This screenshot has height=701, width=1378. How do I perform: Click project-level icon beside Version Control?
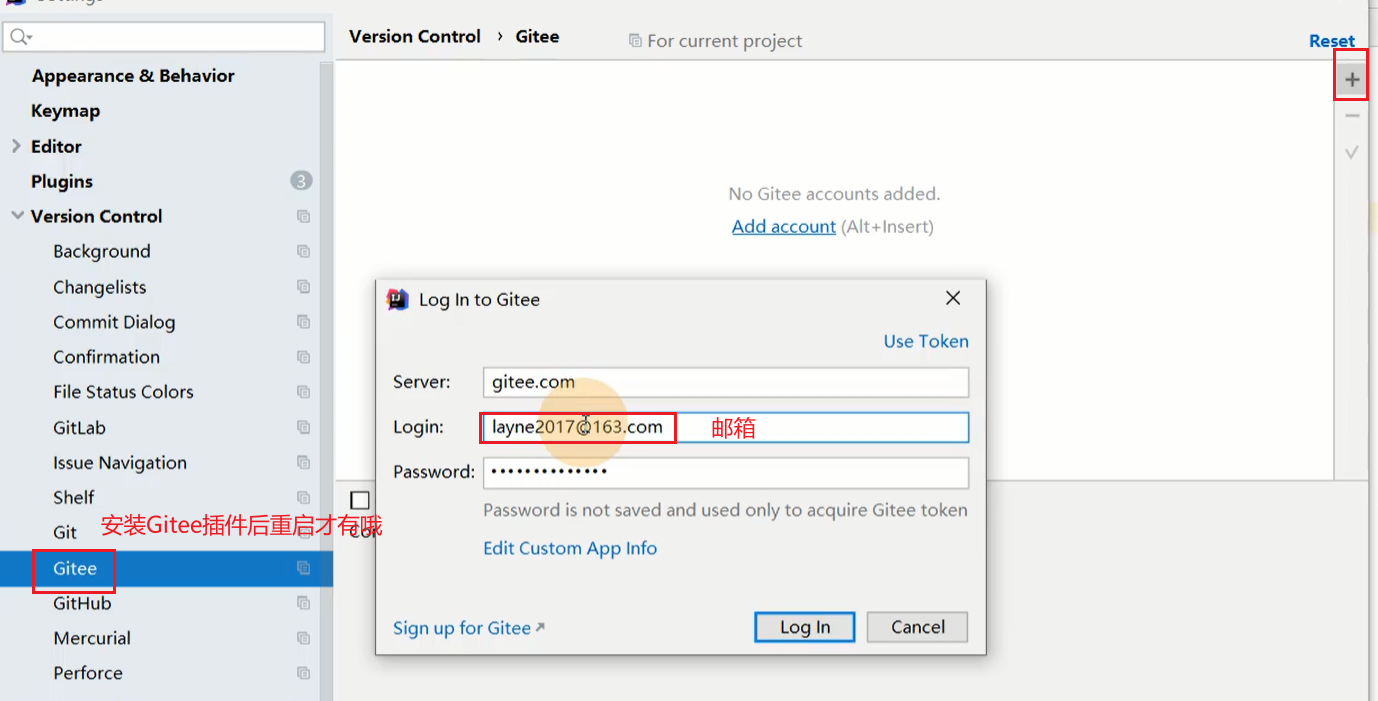(303, 216)
